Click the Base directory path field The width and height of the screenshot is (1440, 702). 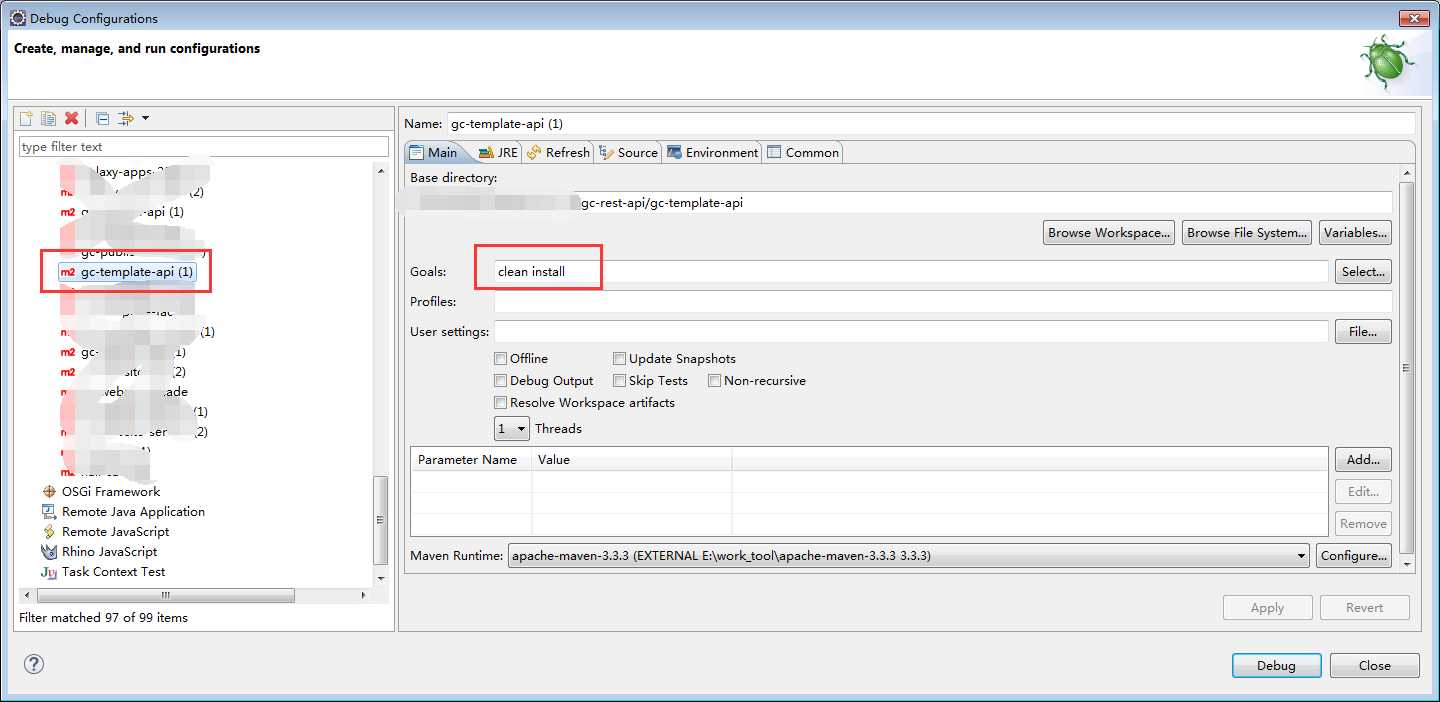tap(901, 202)
